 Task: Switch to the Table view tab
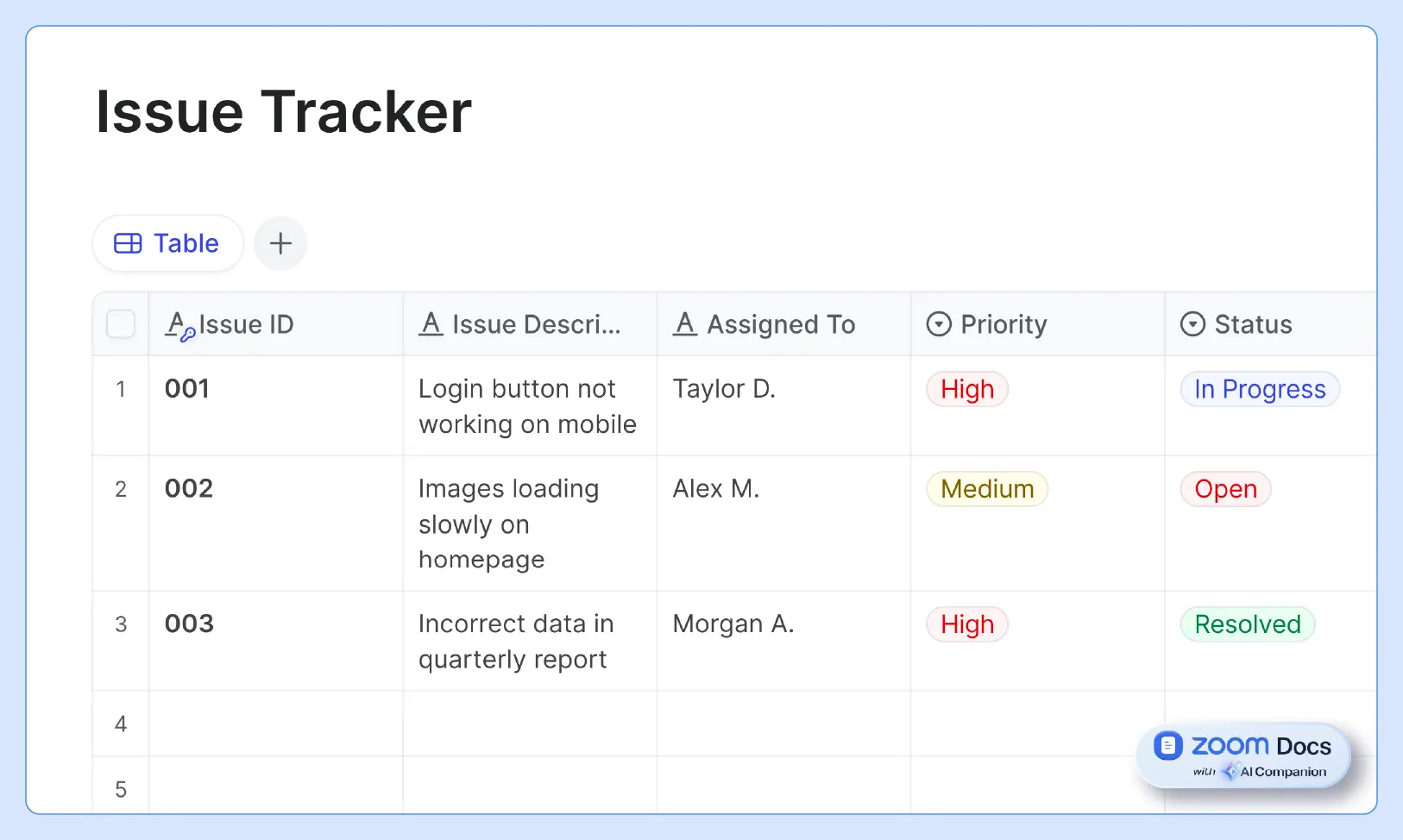167,243
